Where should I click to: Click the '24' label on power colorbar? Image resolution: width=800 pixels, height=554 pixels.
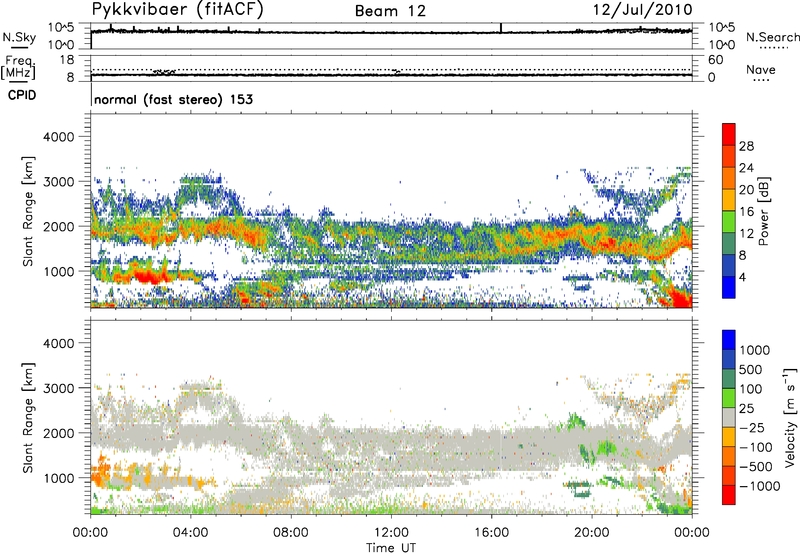click(746, 168)
